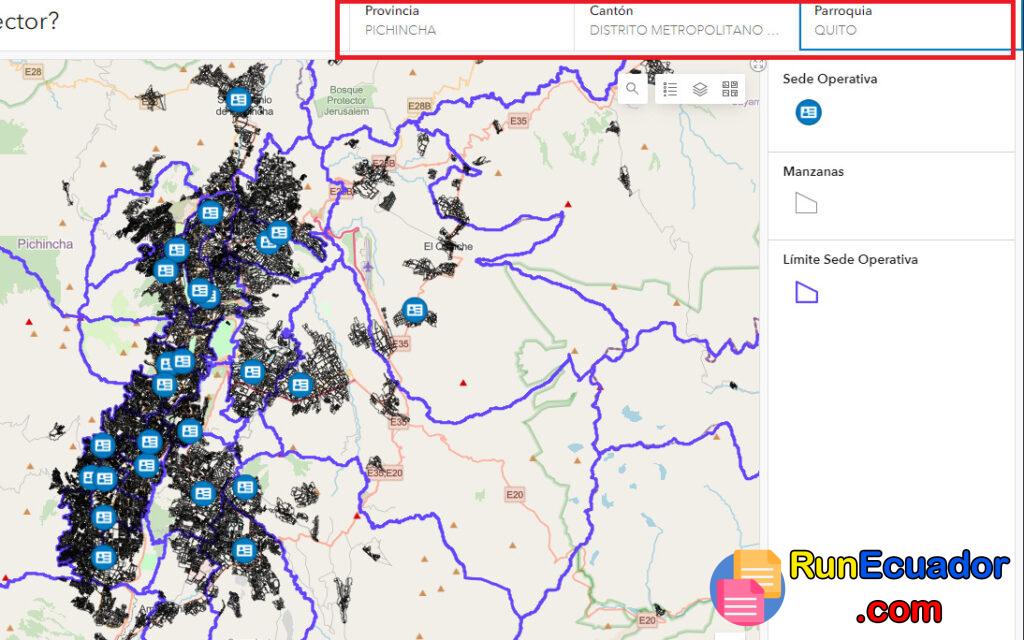This screenshot has height=640, width=1024.
Task: Click the Sede Operativa legend symbol
Action: [x=808, y=113]
